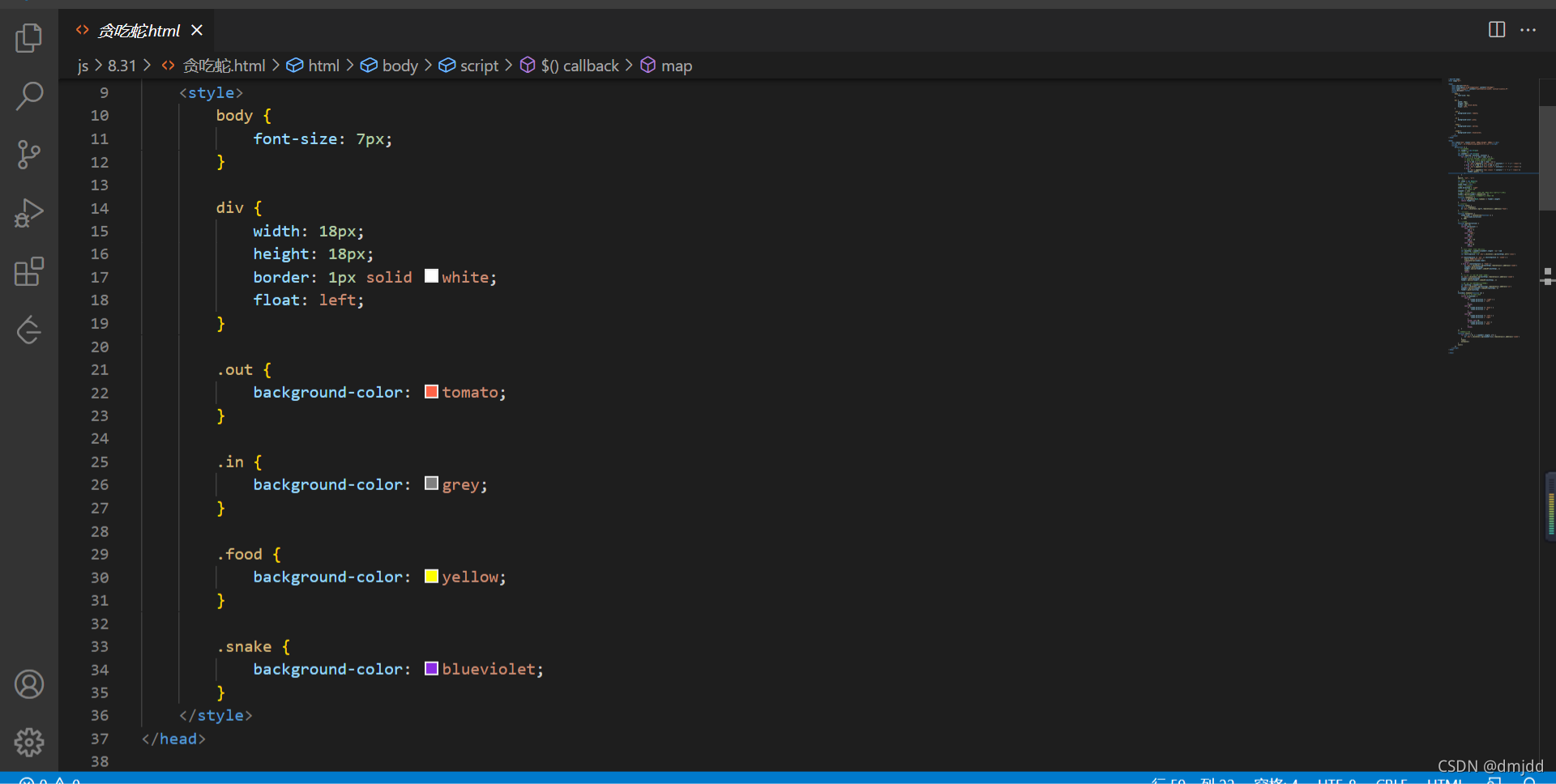Click the chevron after body breadcrumb

tap(428, 65)
